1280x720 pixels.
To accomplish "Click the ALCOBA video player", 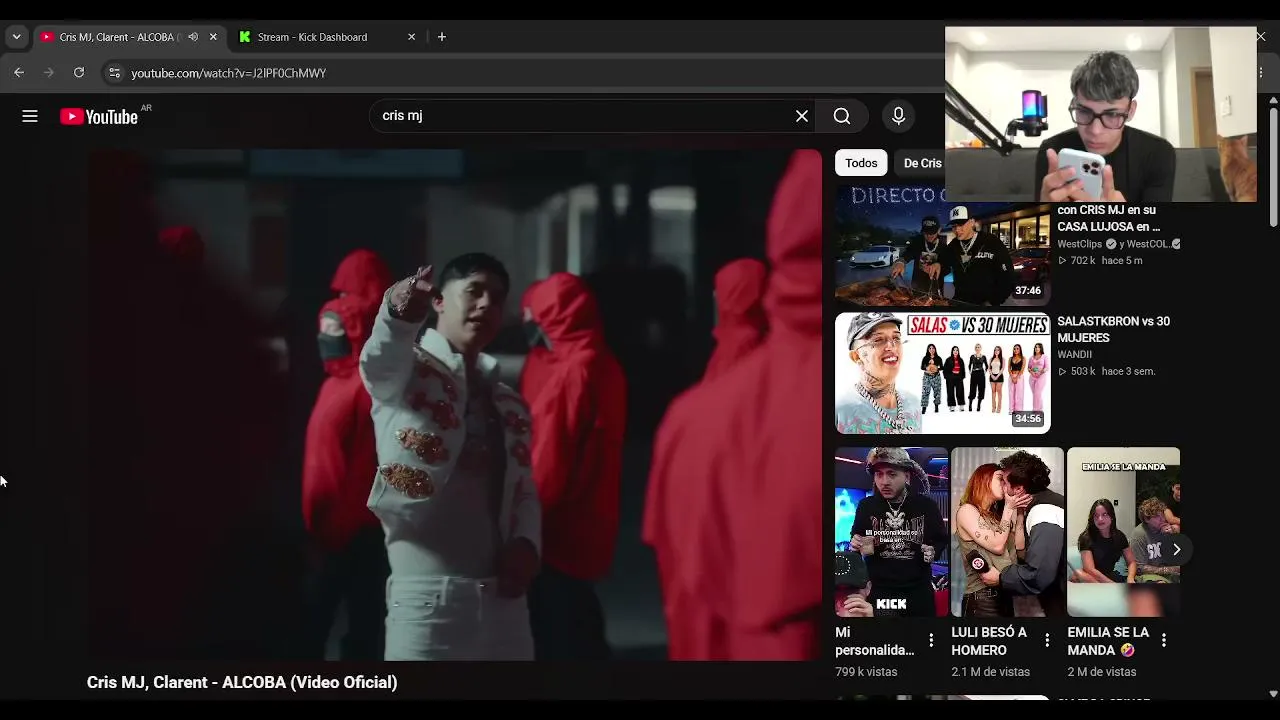I will click(x=453, y=405).
